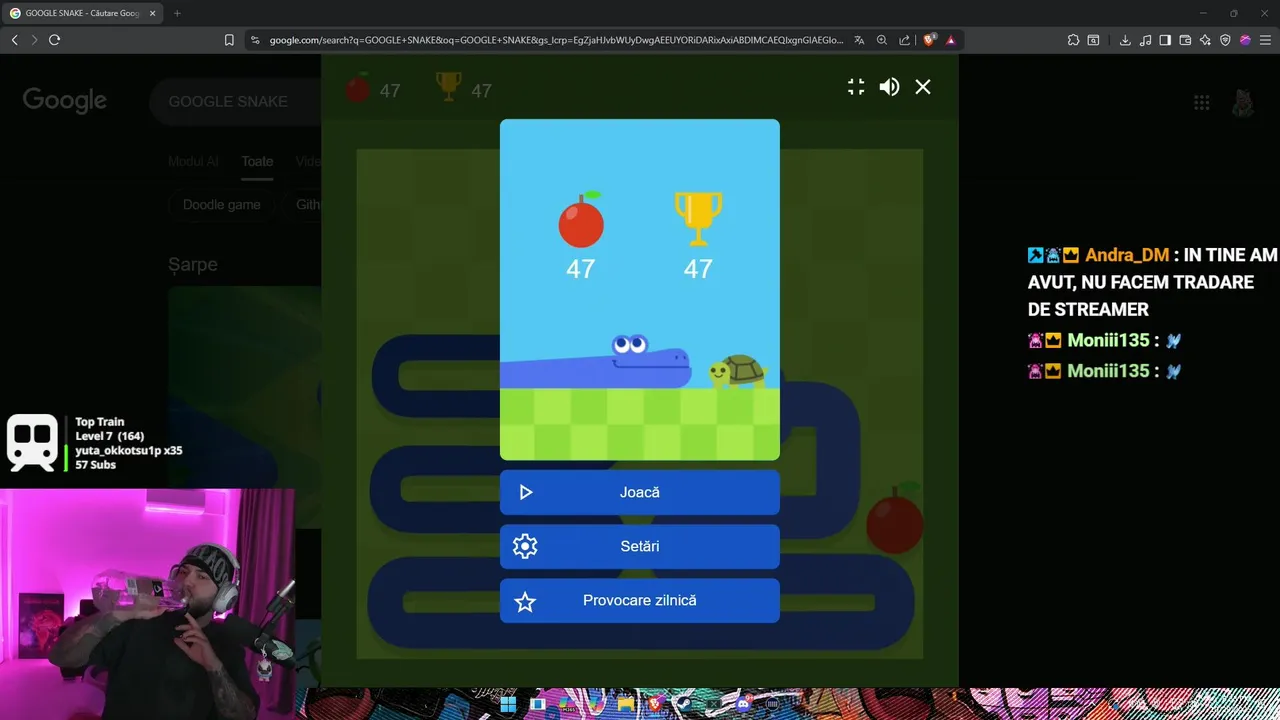Open Leo AI assistant icon
Screen dimensions: 1280x720
point(1205,40)
